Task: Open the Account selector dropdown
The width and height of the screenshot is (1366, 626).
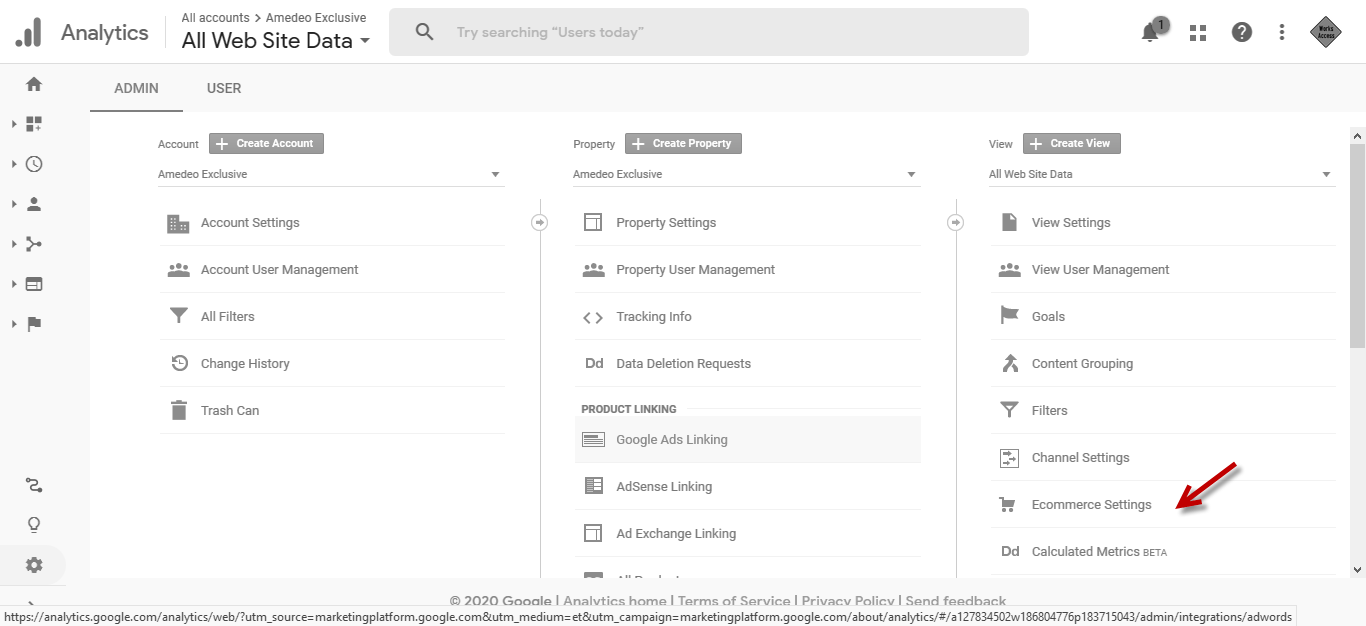Action: coord(330,174)
